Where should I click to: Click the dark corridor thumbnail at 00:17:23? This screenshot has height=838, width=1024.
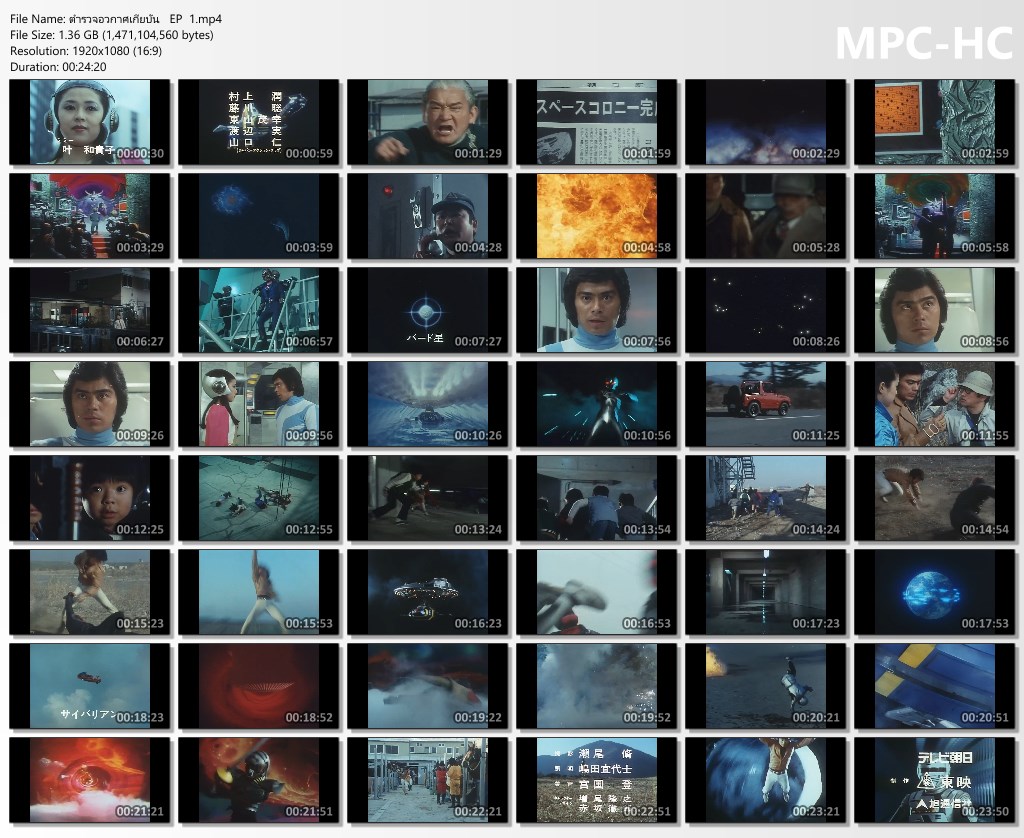(765, 592)
